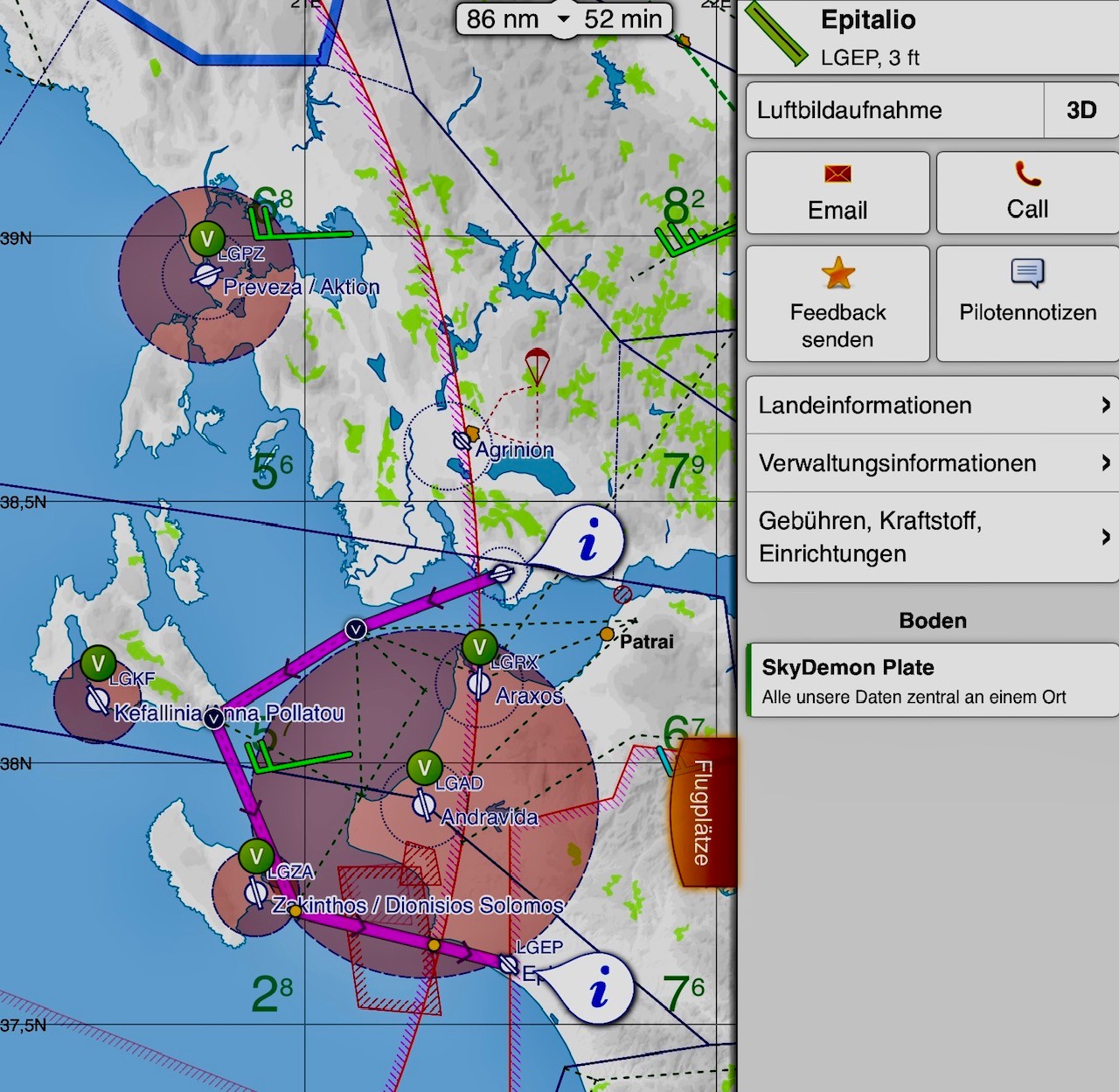Click the Agrinion airfield label
This screenshot has width=1119, height=1092.
[x=514, y=449]
